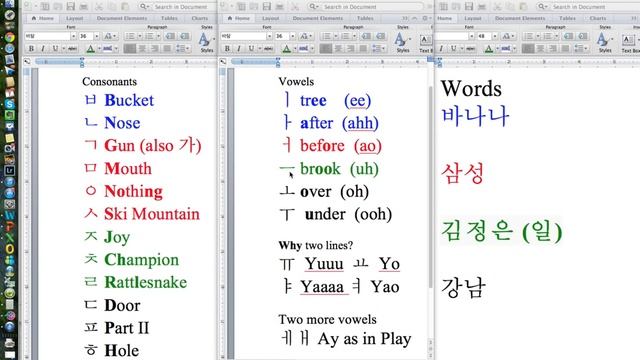Open Layout tab in Words window
This screenshot has height=360, width=640.
(473, 18)
